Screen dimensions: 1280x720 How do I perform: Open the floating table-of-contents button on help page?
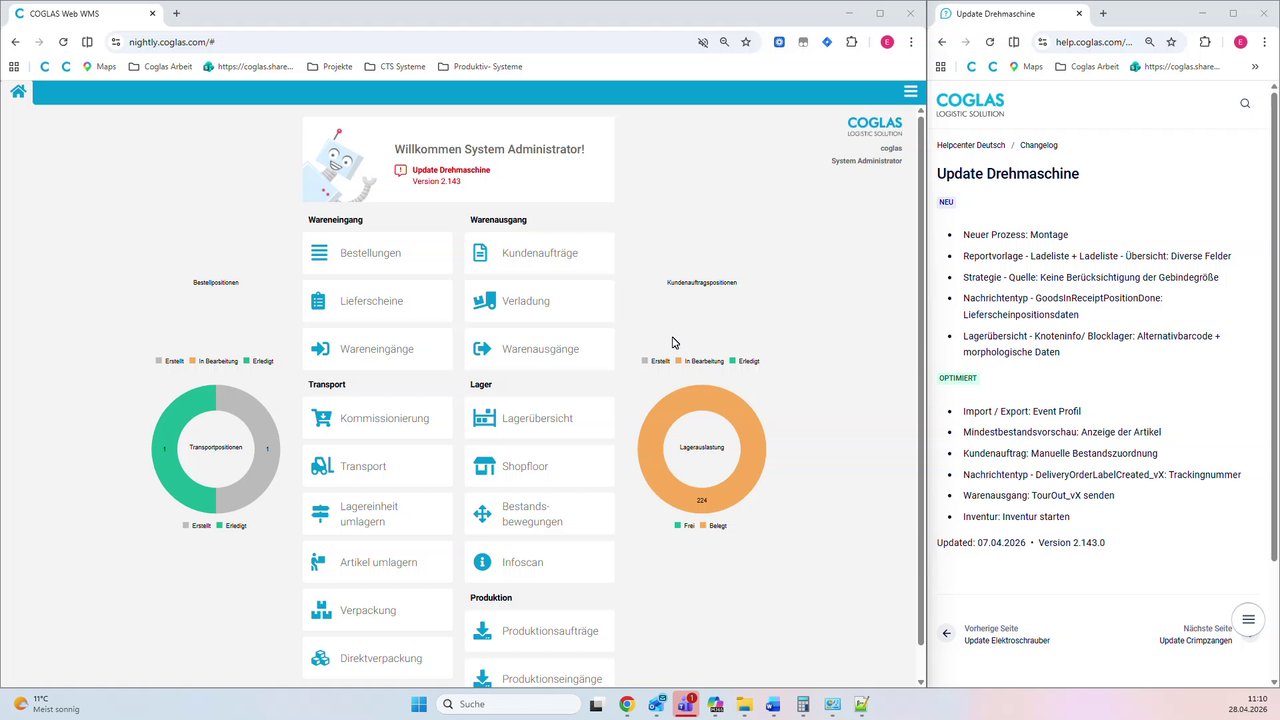pyautogui.click(x=1248, y=620)
